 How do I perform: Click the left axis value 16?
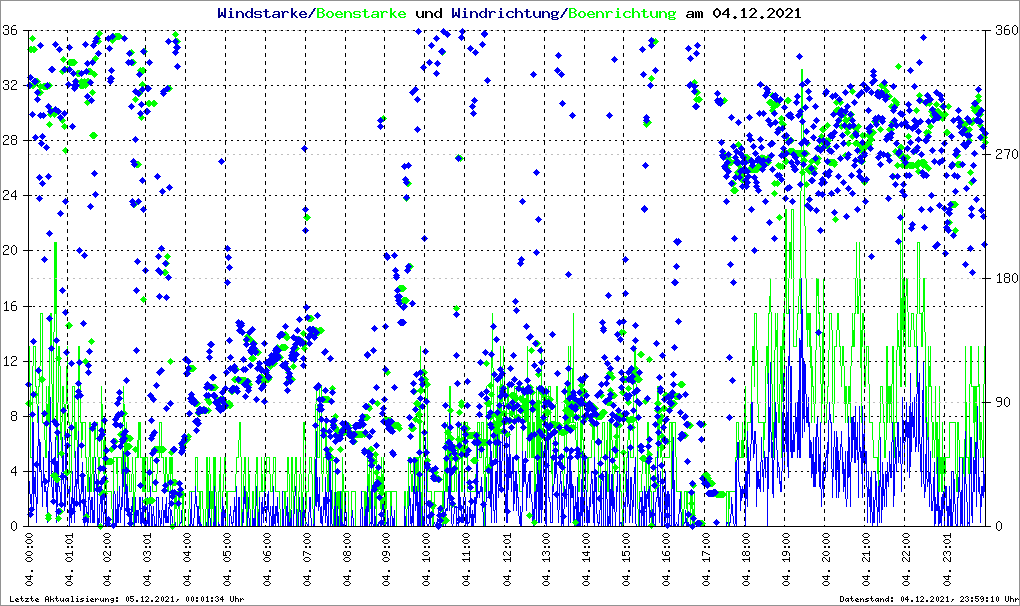[x=10, y=306]
